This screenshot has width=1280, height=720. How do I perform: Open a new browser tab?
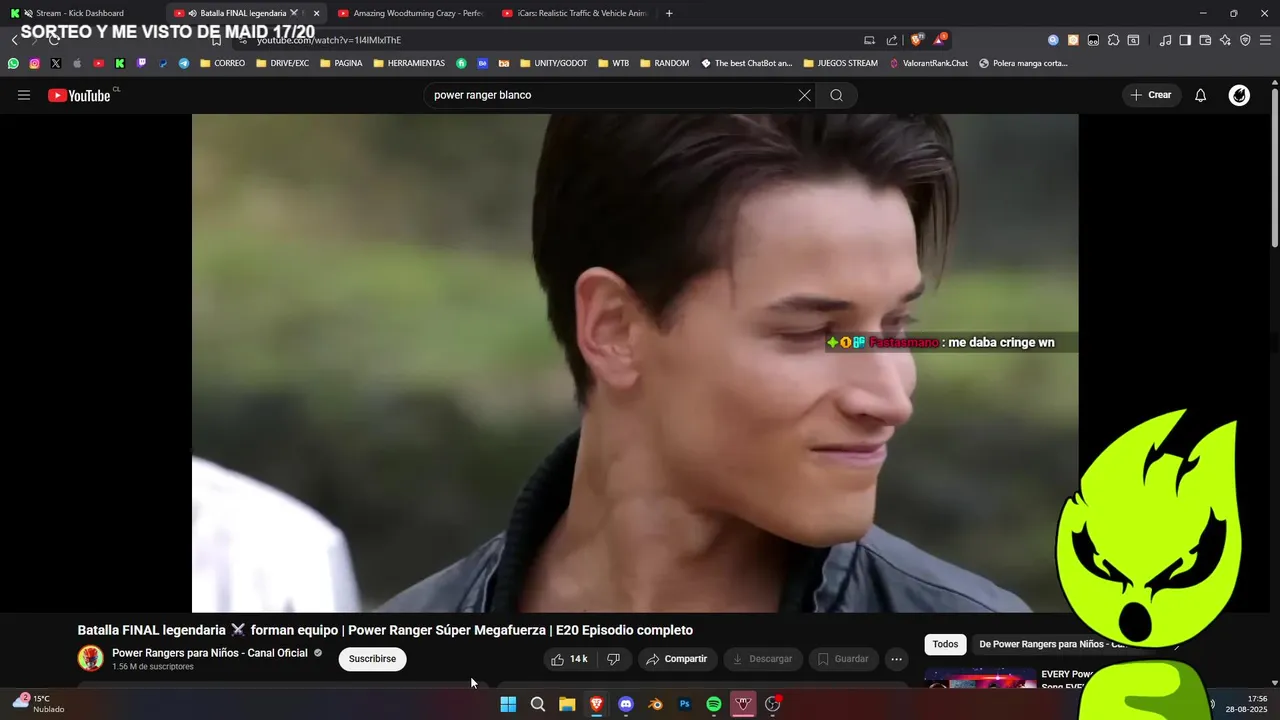click(669, 13)
